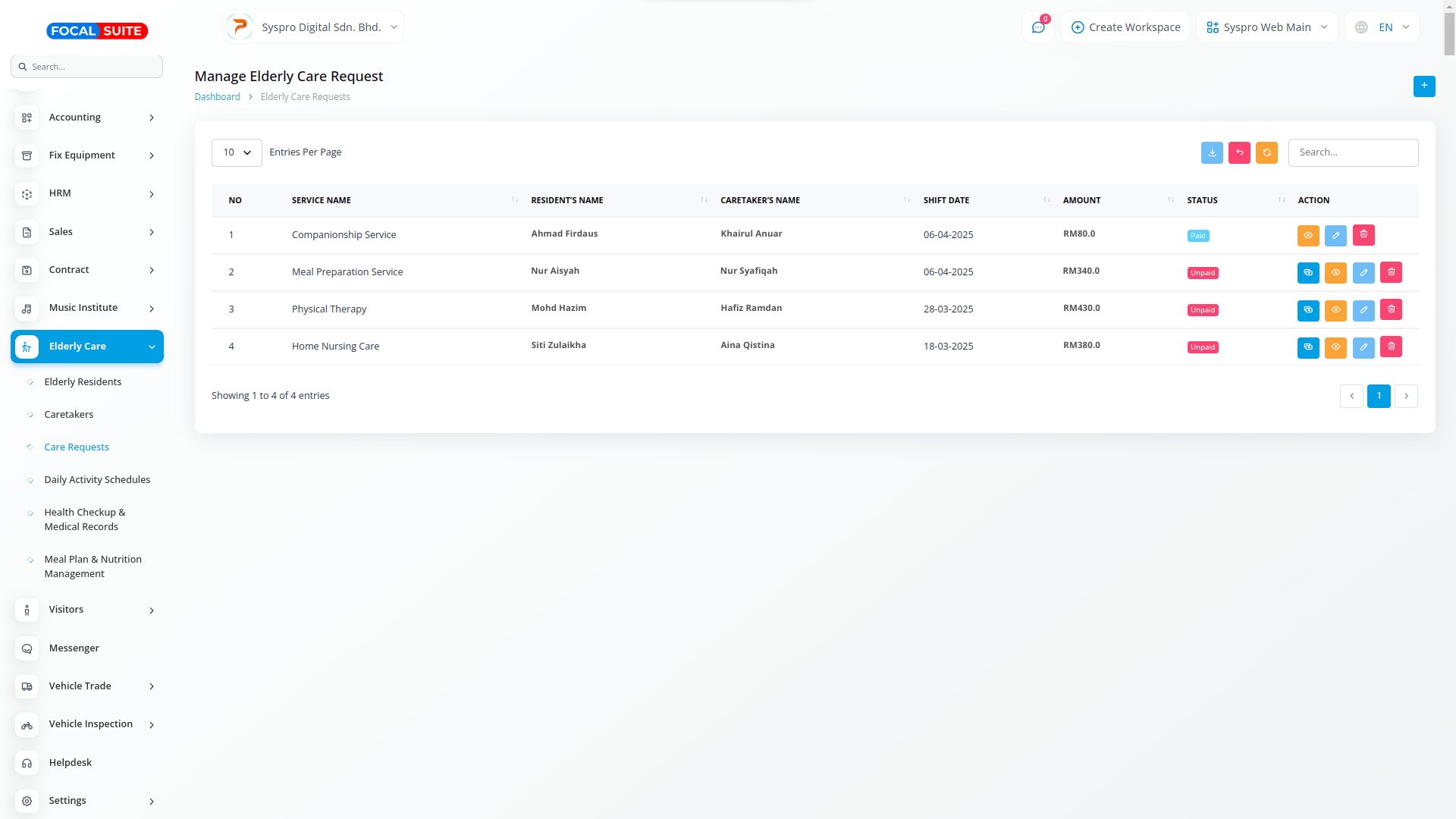Collapse the Elderly Care sidebar menu

coord(87,347)
